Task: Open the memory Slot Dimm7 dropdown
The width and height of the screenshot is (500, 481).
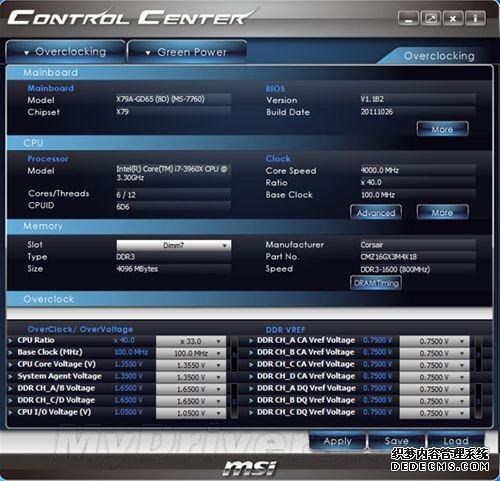Action: 174,245
